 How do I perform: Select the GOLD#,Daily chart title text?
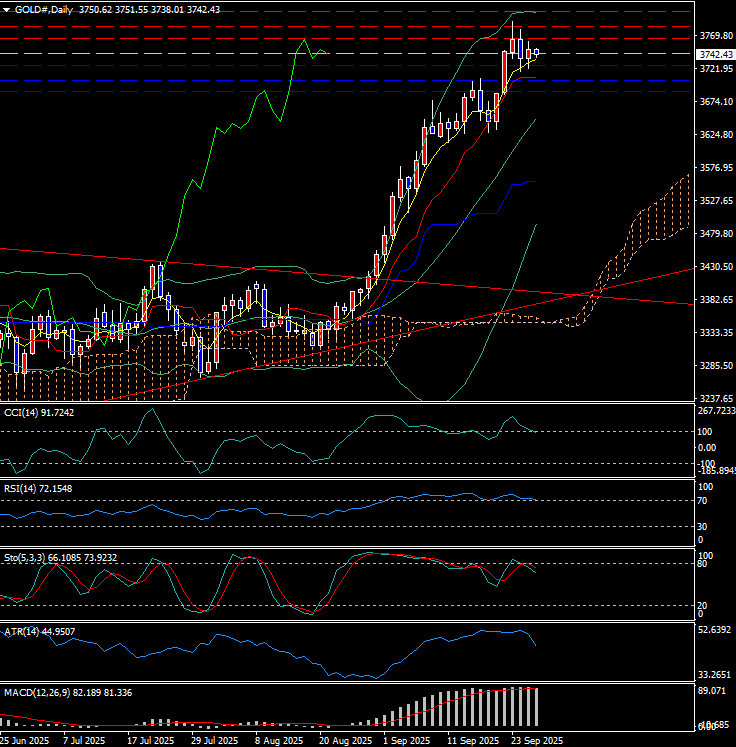tap(43, 10)
